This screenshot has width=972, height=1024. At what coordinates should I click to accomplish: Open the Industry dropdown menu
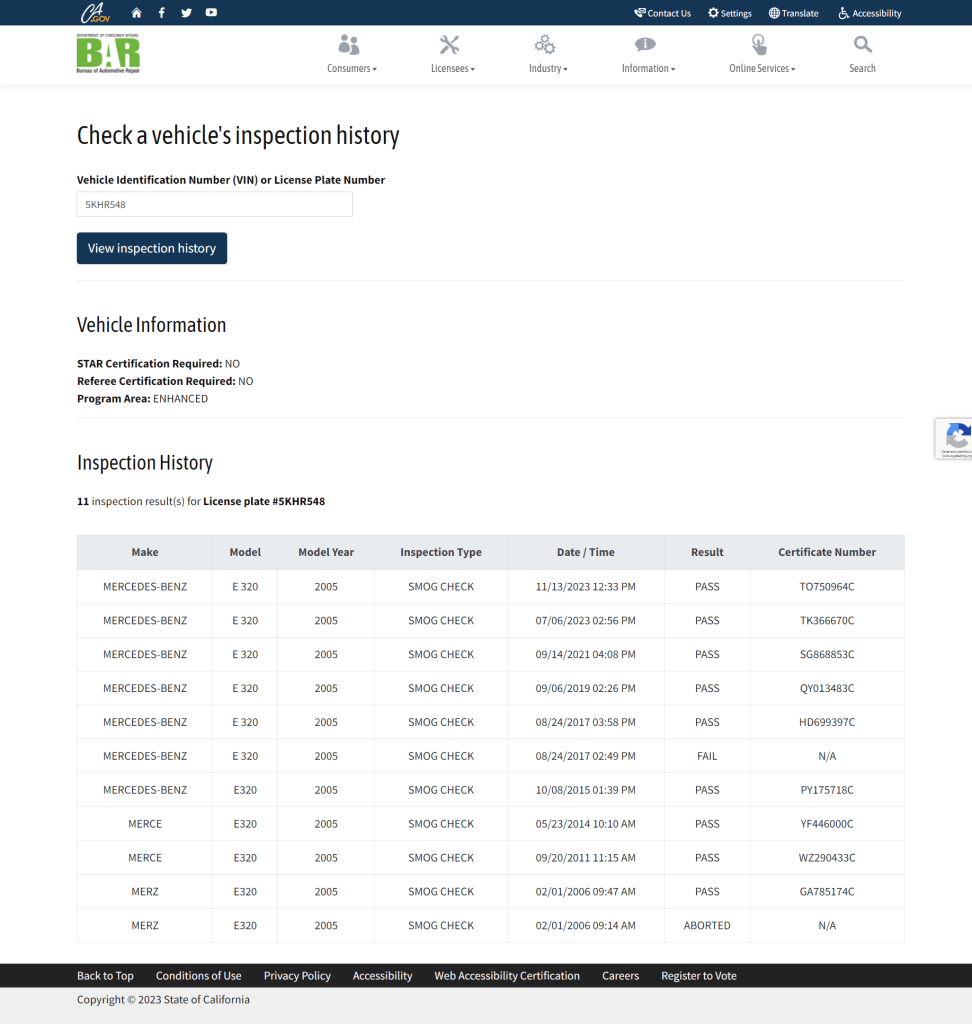pos(547,55)
